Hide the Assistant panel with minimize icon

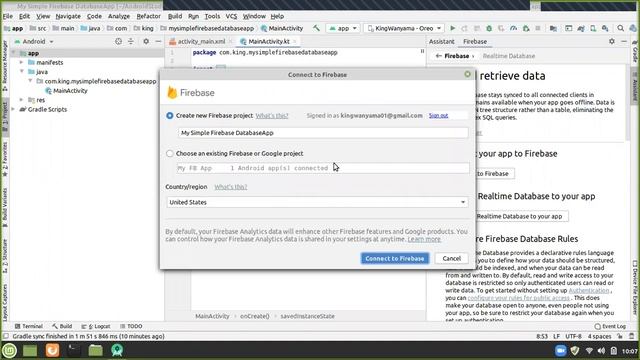pos(624,41)
